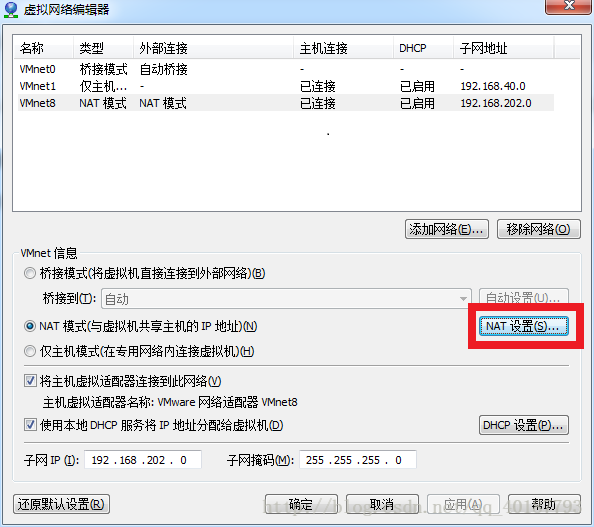The height and width of the screenshot is (527, 594).
Task: Select 仅主机模式 radio button
Action: coord(30,351)
